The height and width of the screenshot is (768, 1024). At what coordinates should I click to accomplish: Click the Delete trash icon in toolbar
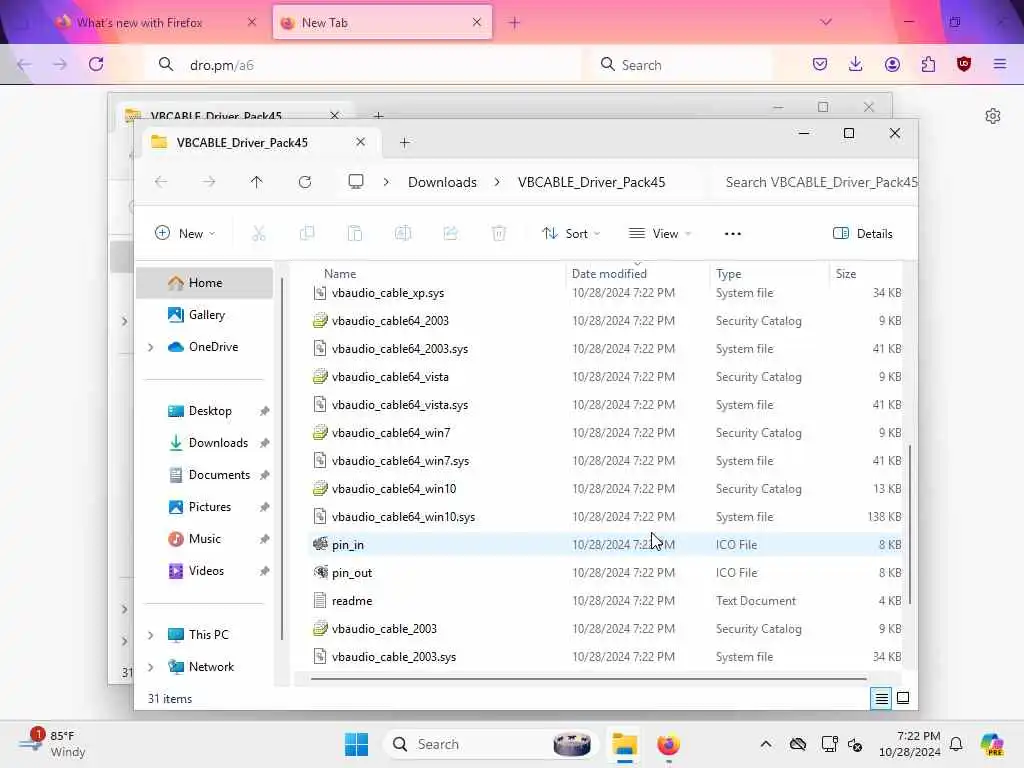tap(499, 233)
